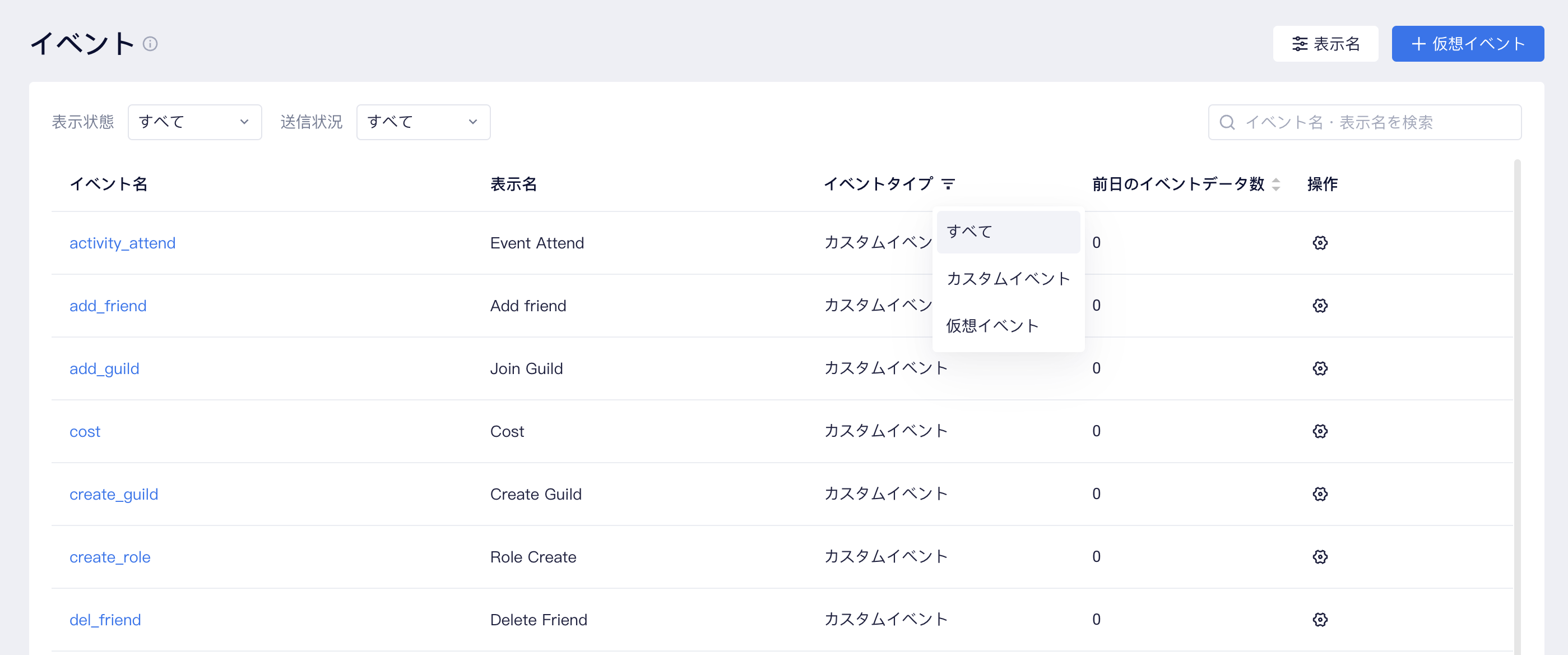Open settings gear for del_friend row

point(1320,619)
